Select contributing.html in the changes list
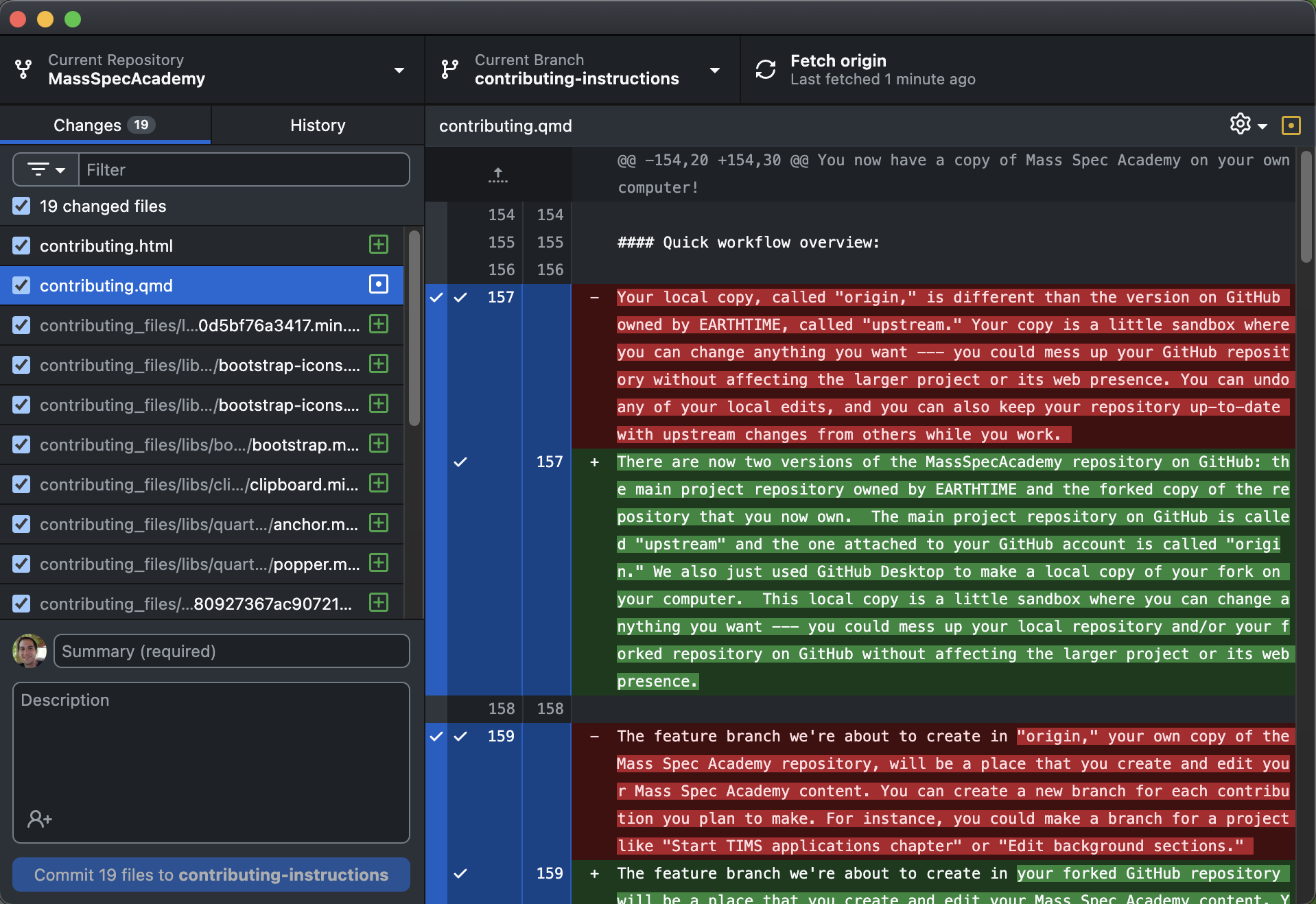Screen dimensions: 1316x904 tap(202, 246)
